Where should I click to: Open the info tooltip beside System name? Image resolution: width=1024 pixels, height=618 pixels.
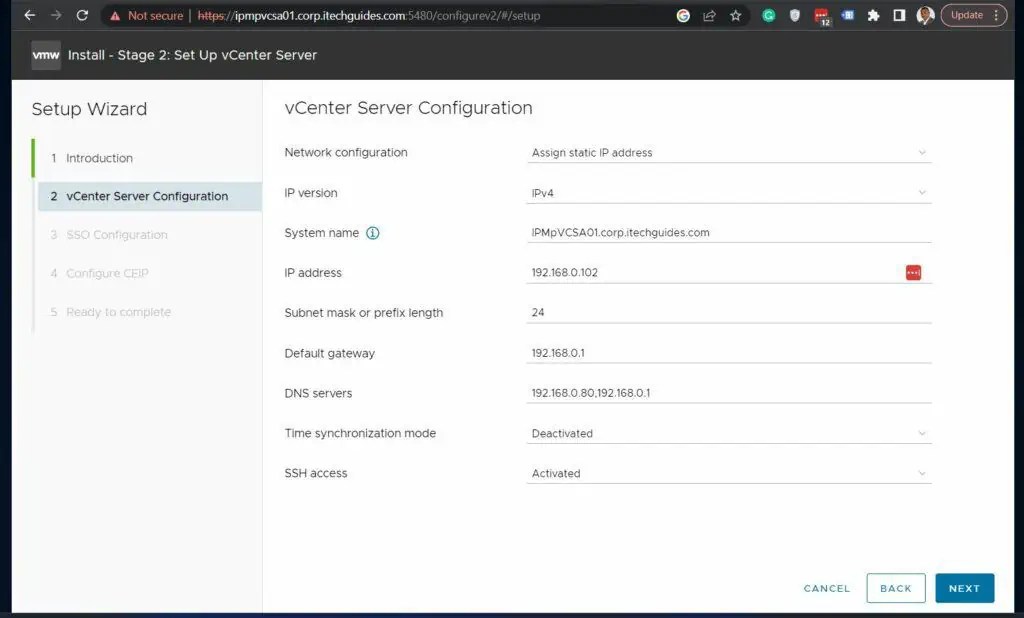tap(371, 232)
